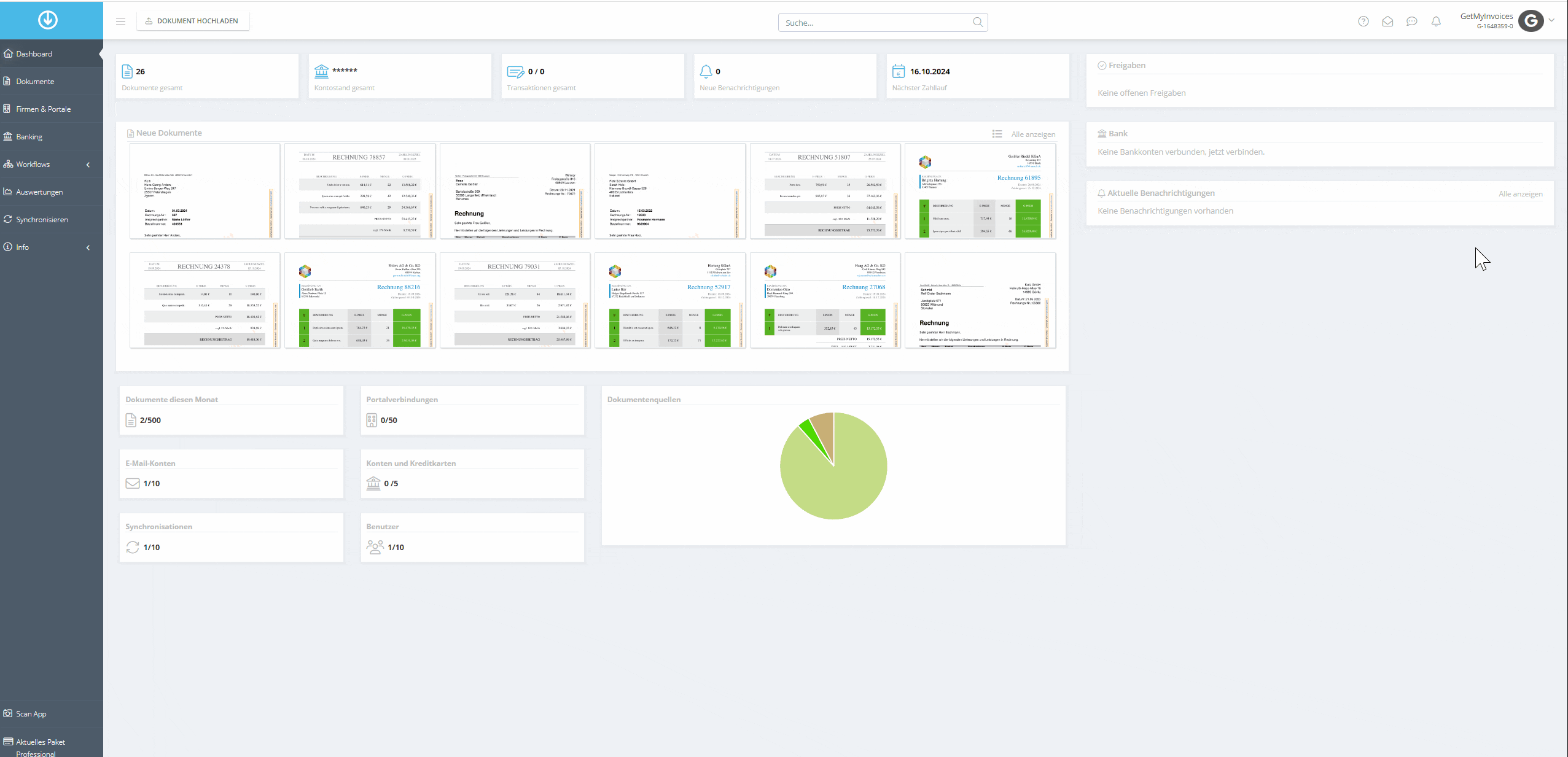
Task: Click the bank icon in Kontostand gesamt
Action: tap(321, 71)
